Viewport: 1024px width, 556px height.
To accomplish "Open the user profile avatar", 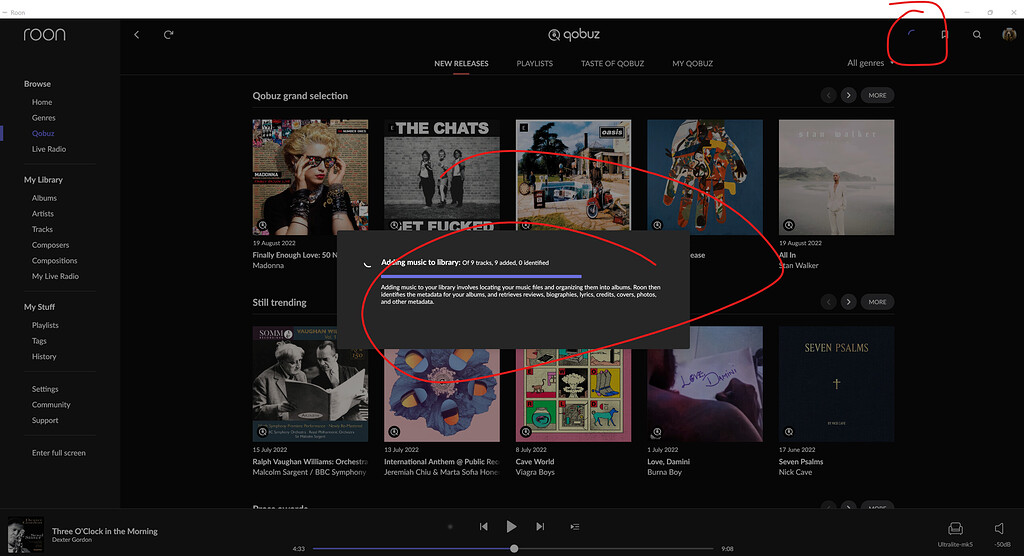I will [1009, 35].
